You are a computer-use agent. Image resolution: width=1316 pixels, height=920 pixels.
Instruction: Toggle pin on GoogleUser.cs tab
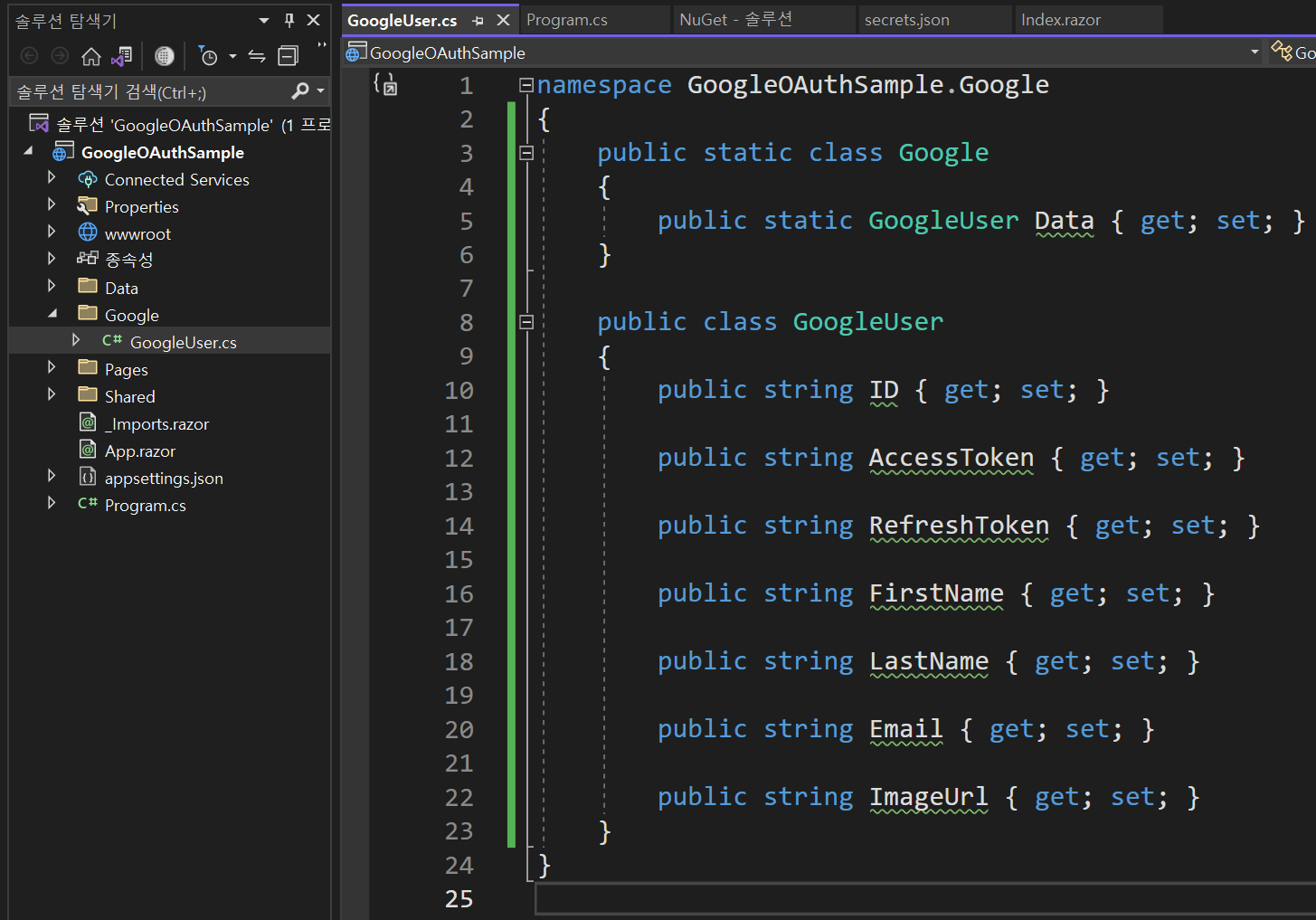pos(478,21)
